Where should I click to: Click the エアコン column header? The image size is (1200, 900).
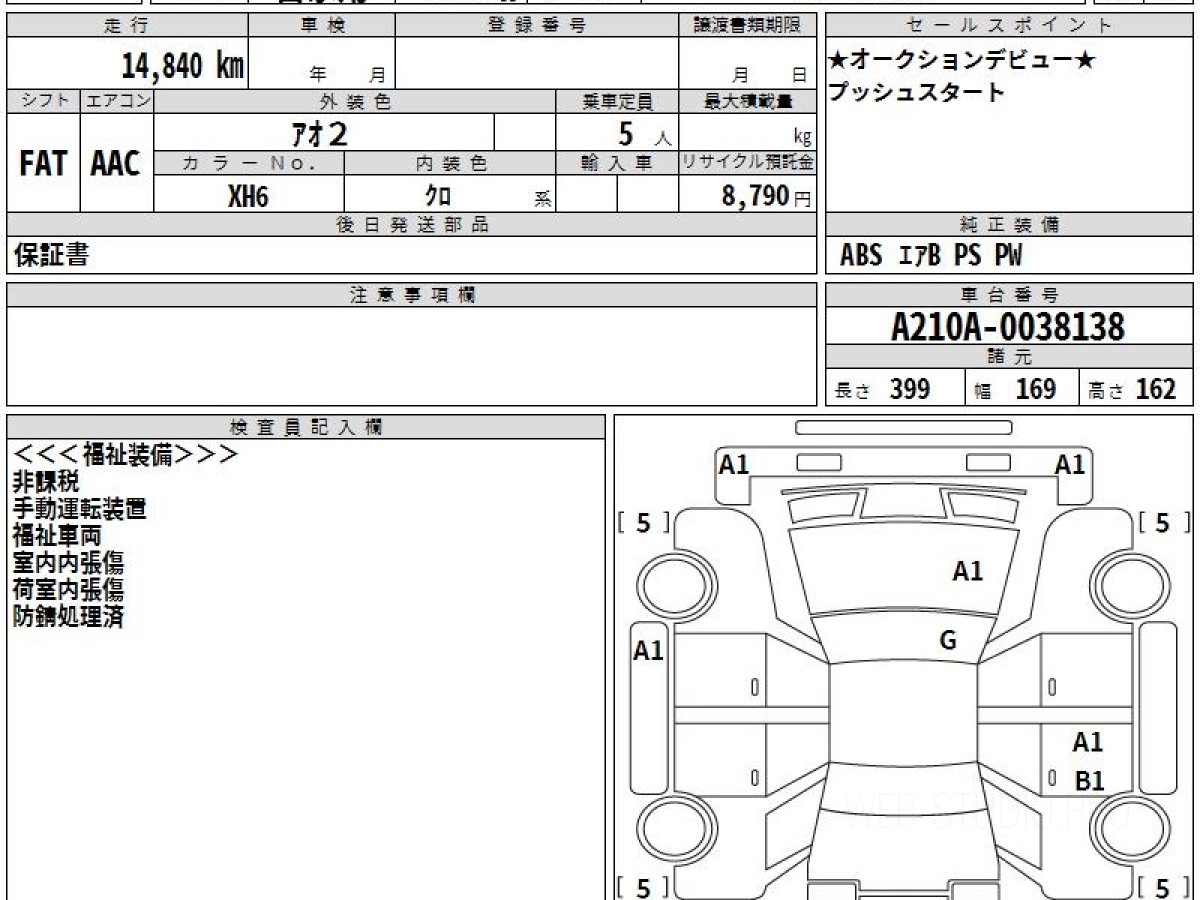point(117,101)
